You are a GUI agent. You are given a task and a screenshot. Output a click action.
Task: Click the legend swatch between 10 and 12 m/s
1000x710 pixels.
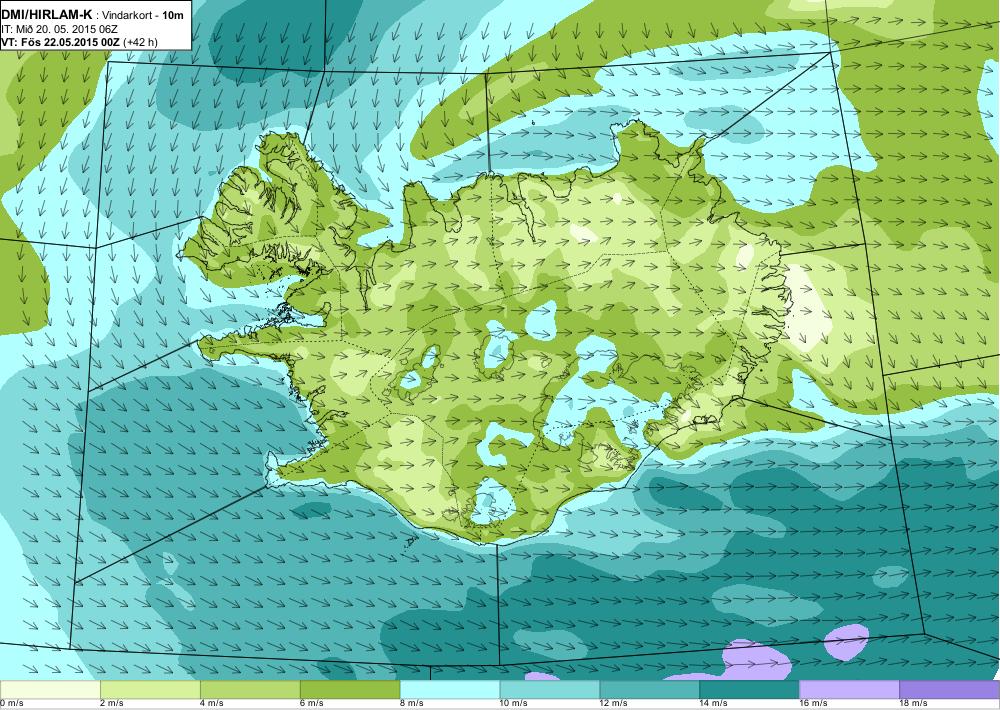click(x=550, y=690)
